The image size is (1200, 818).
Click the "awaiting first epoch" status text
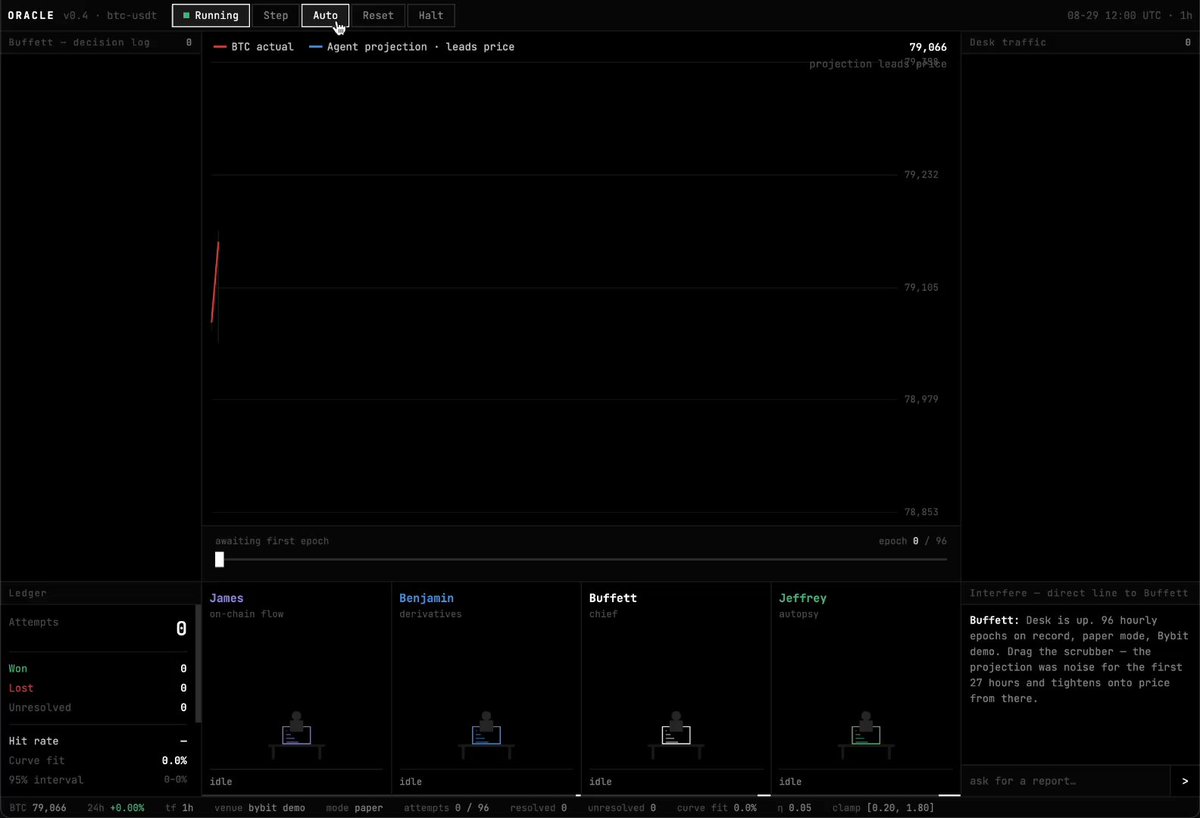pyautogui.click(x=272, y=541)
